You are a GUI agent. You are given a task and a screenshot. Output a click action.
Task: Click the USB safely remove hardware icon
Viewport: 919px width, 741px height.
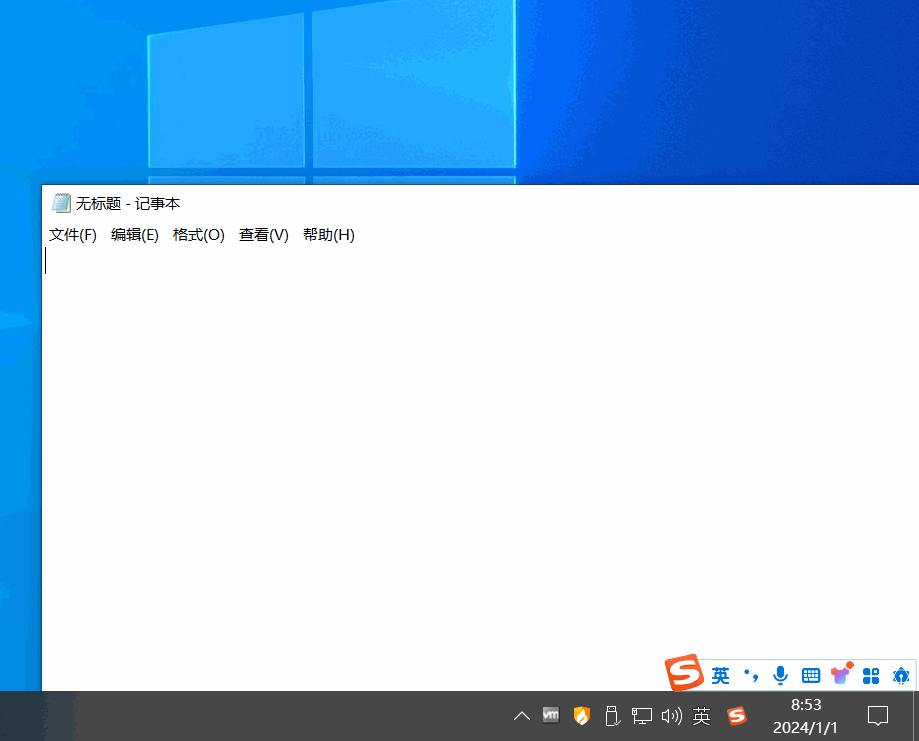point(612,716)
